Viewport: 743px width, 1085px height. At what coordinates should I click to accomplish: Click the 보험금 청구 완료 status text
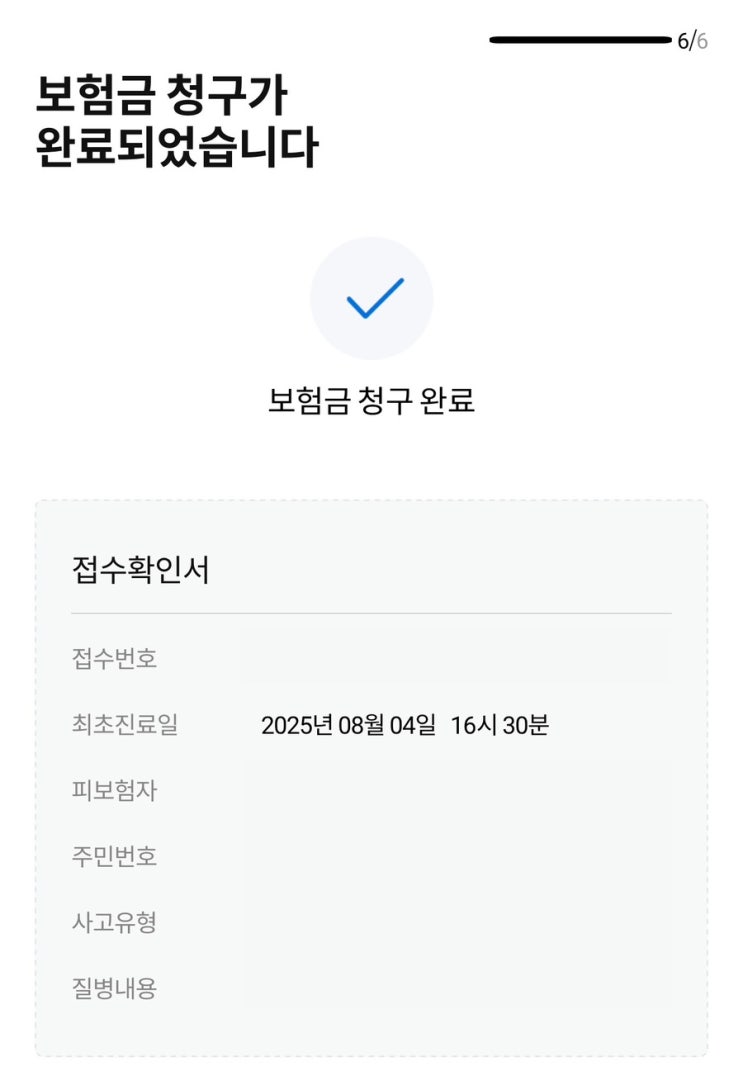[372, 401]
